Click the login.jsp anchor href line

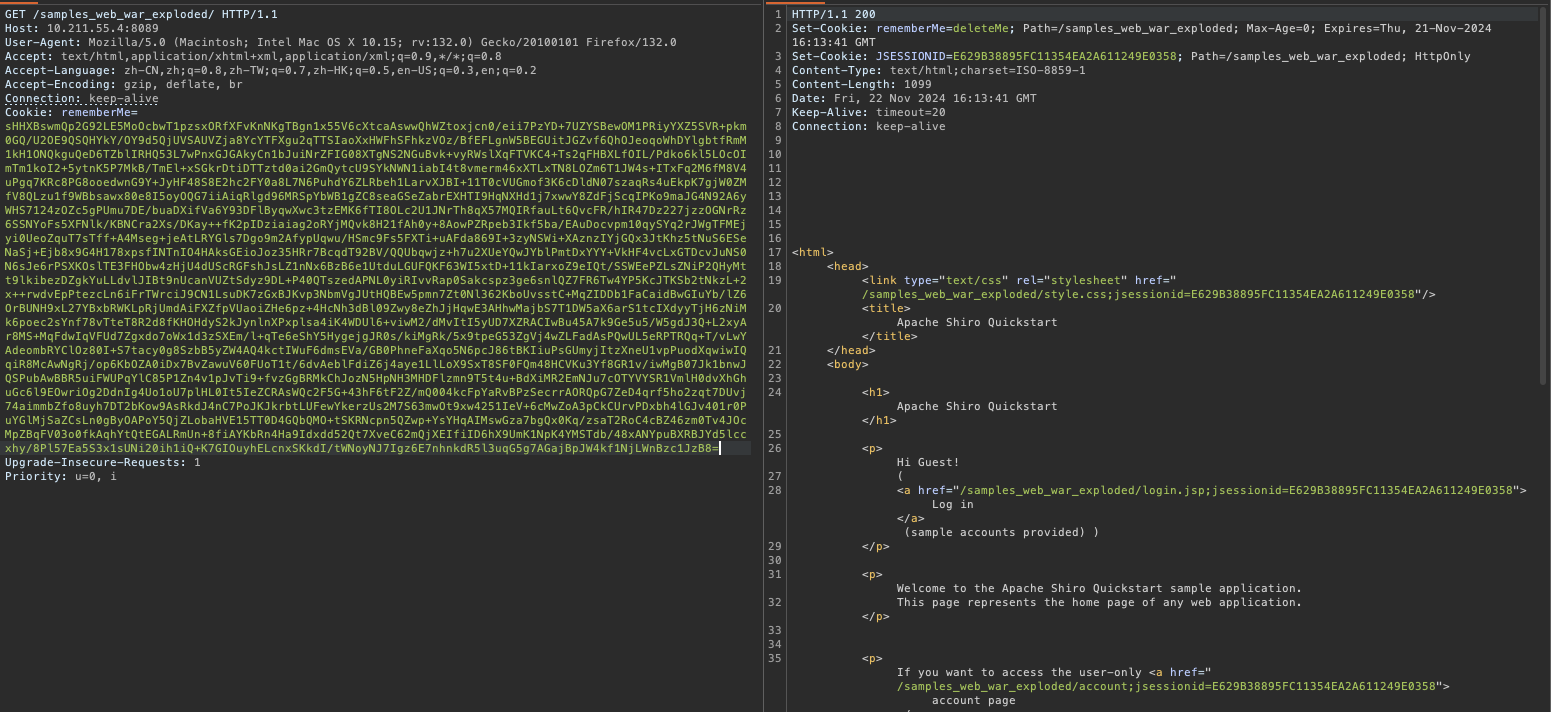pyautogui.click(x=1212, y=490)
